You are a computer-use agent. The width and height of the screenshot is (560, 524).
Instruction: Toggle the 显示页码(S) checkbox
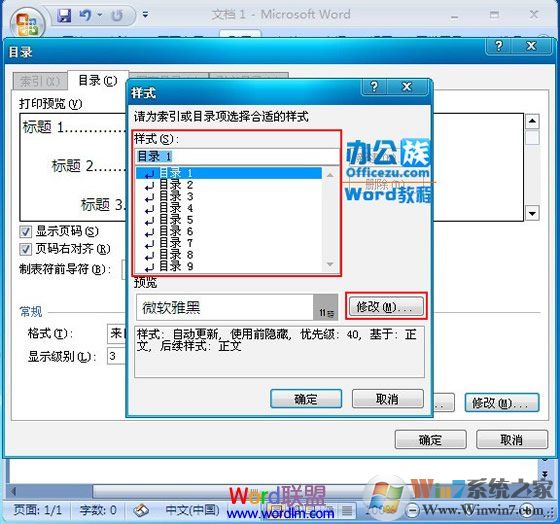coord(25,231)
